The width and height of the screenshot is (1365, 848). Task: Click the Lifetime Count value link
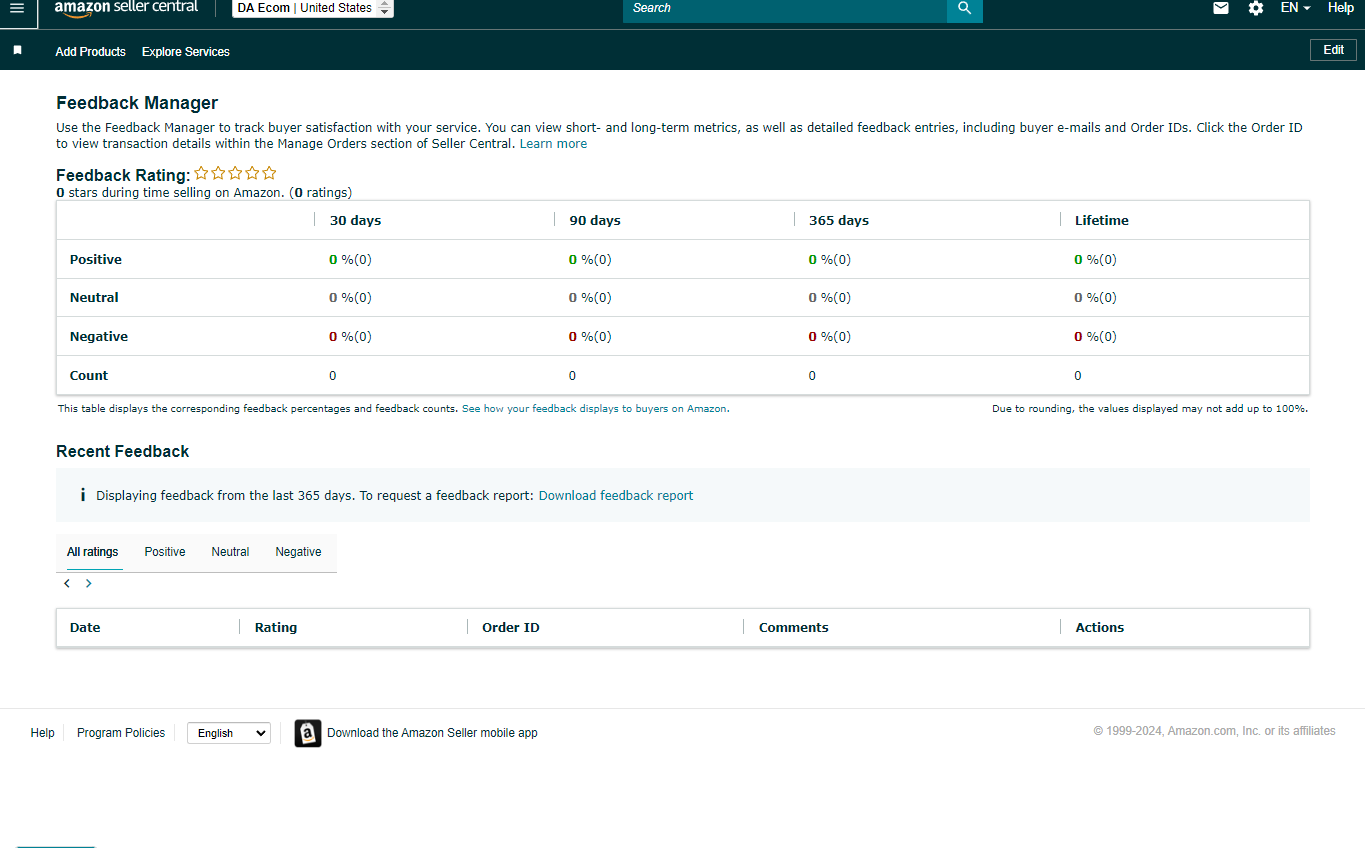click(x=1078, y=376)
